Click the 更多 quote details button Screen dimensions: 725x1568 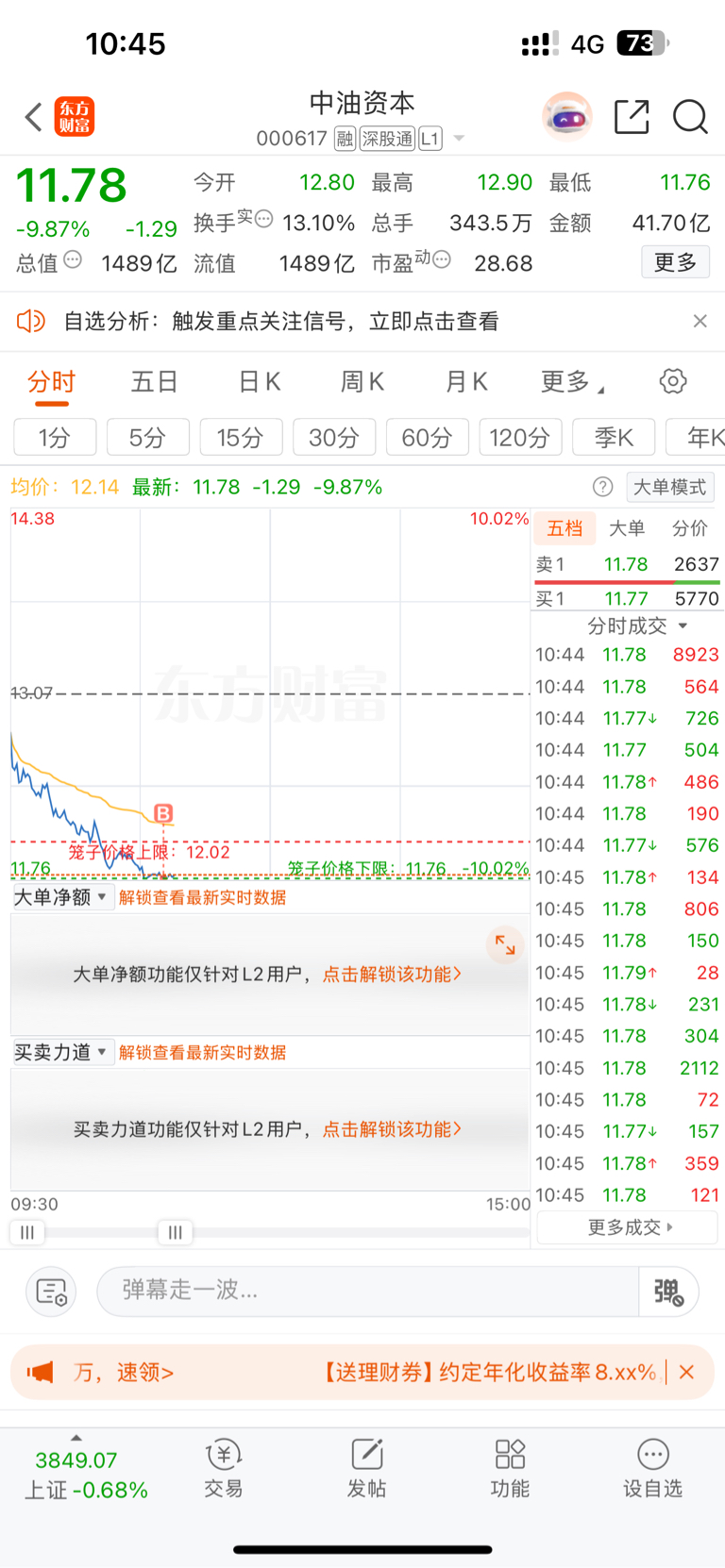click(x=675, y=262)
